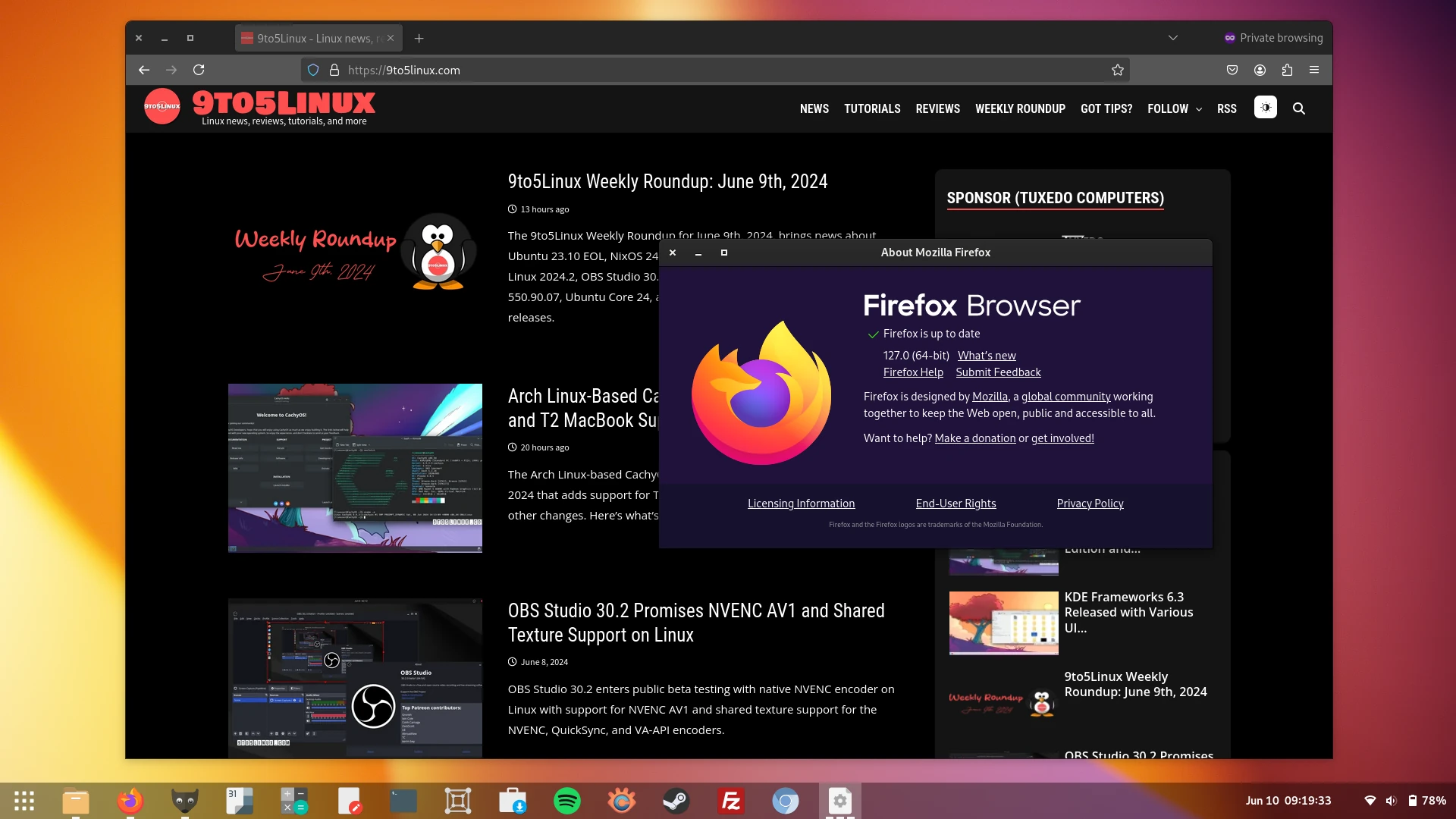Open the show applications grid in dock
This screenshot has height=819, width=1456.
24,801
